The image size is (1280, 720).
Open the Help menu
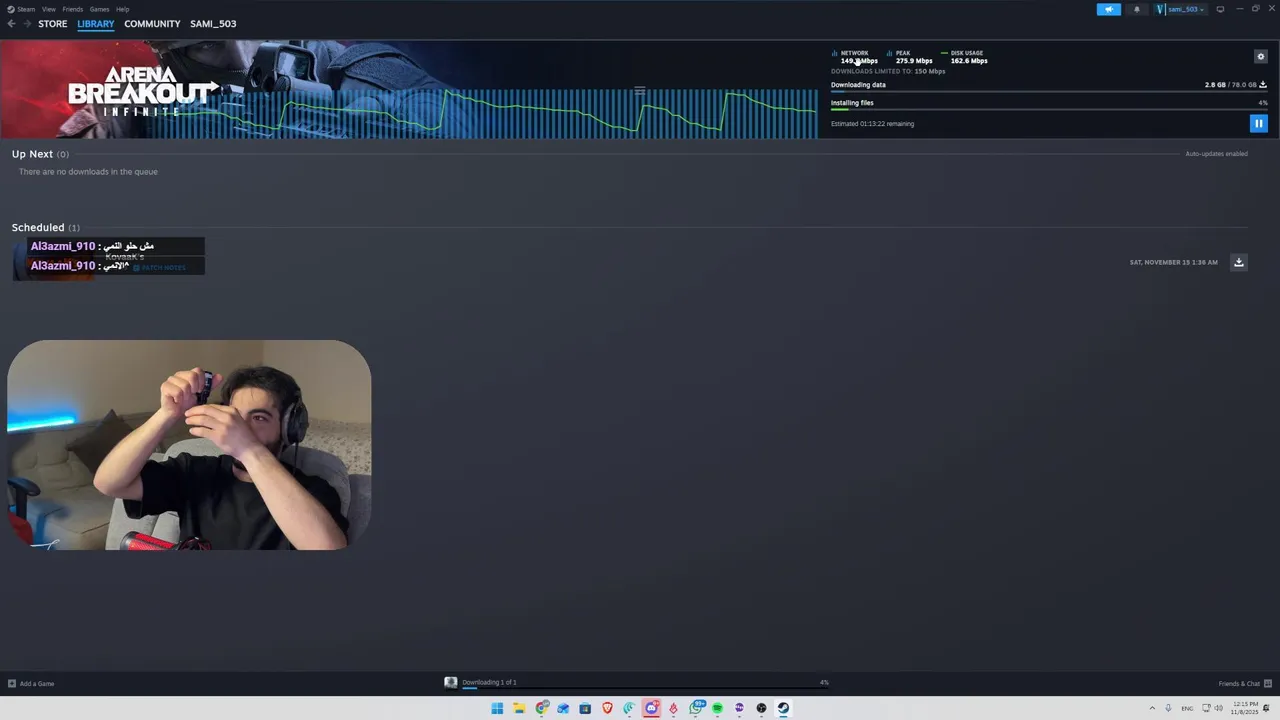pyautogui.click(x=122, y=9)
